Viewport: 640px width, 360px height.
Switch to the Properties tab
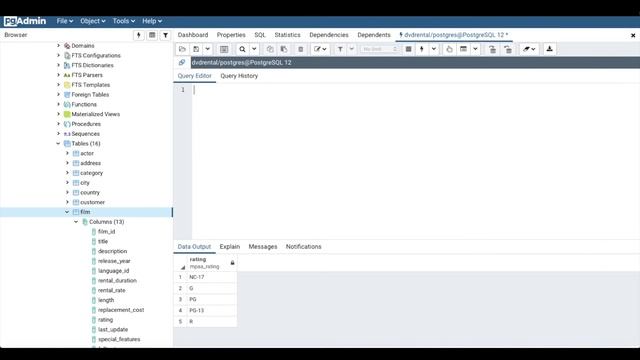point(231,35)
